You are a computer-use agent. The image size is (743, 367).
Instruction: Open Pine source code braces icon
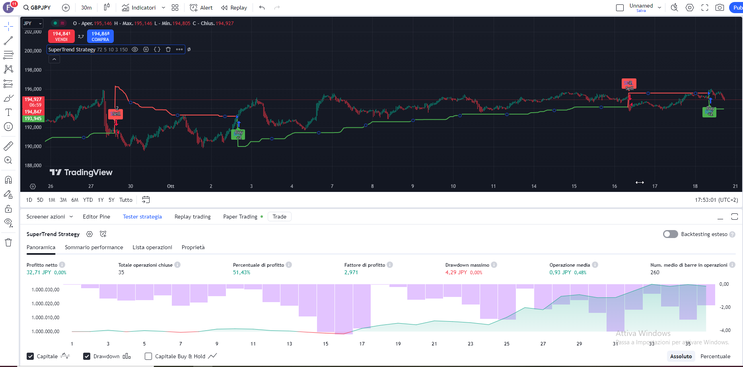pos(157,49)
